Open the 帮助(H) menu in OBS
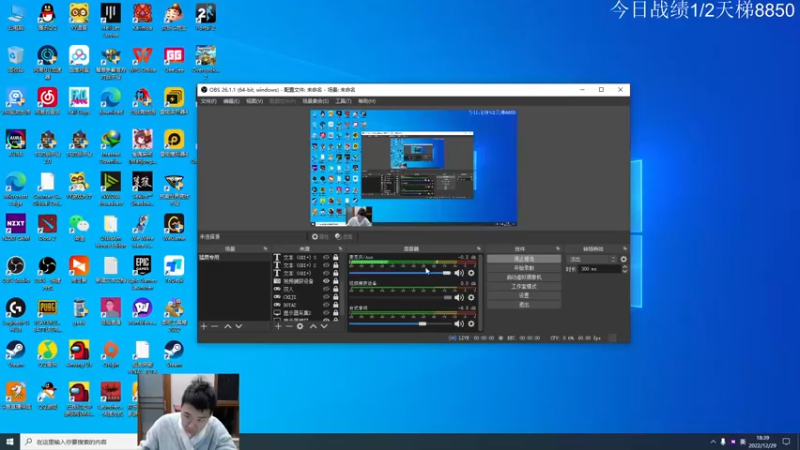The width and height of the screenshot is (800, 450). pyautogui.click(x=366, y=101)
